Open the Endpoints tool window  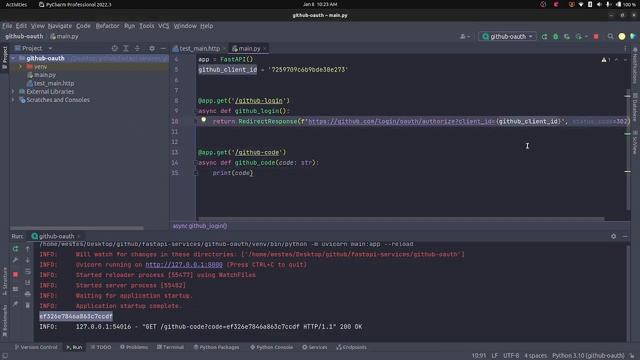point(351,347)
